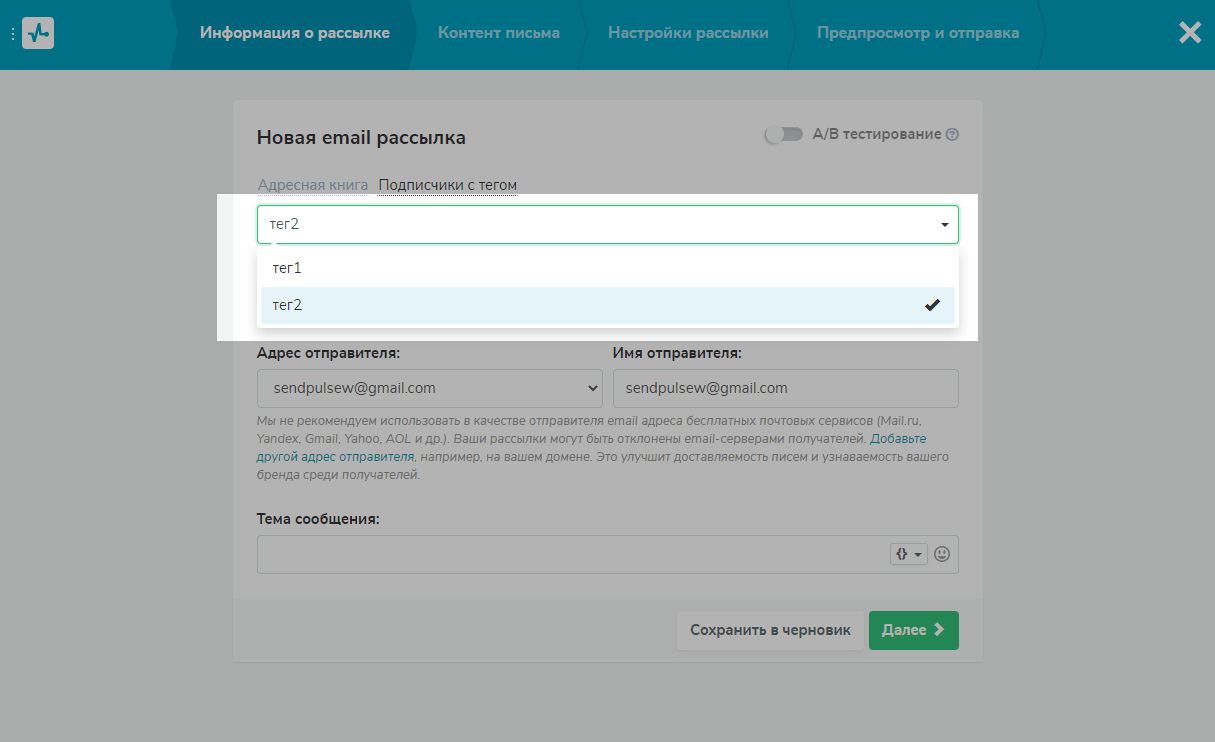
Task: Switch to Подписчики с тегом tab
Action: coord(447,185)
